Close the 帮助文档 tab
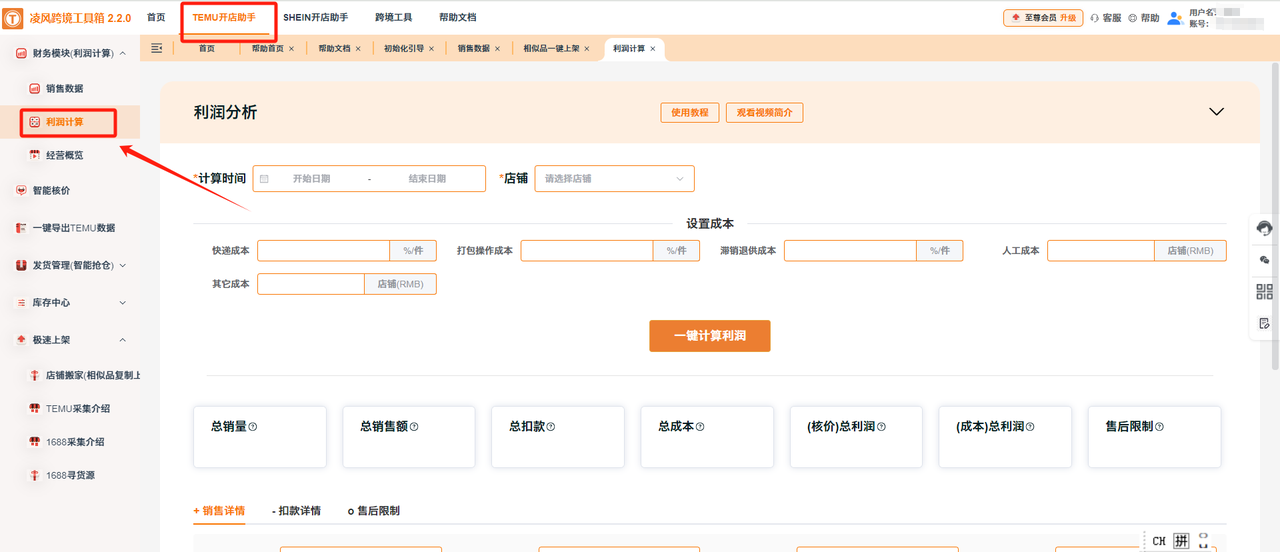The width and height of the screenshot is (1280, 552). tap(358, 48)
